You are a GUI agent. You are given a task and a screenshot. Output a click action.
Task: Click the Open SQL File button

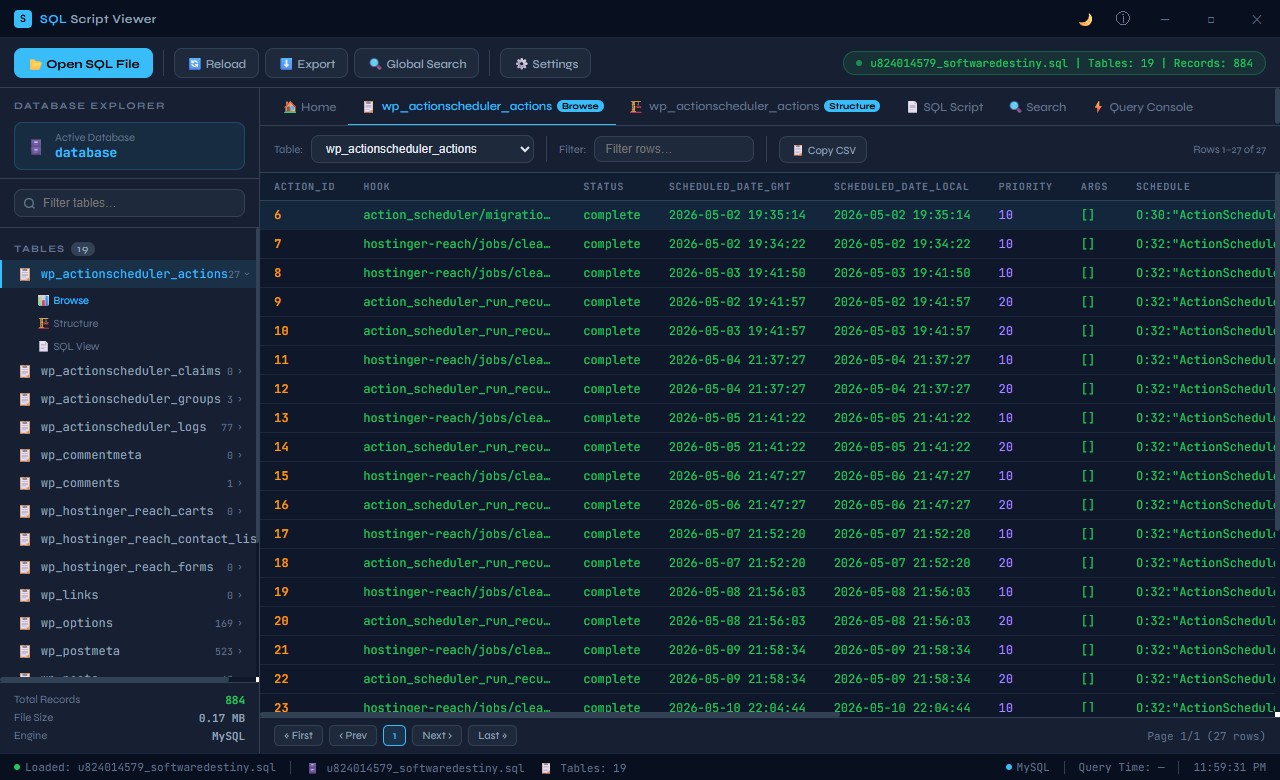point(84,63)
